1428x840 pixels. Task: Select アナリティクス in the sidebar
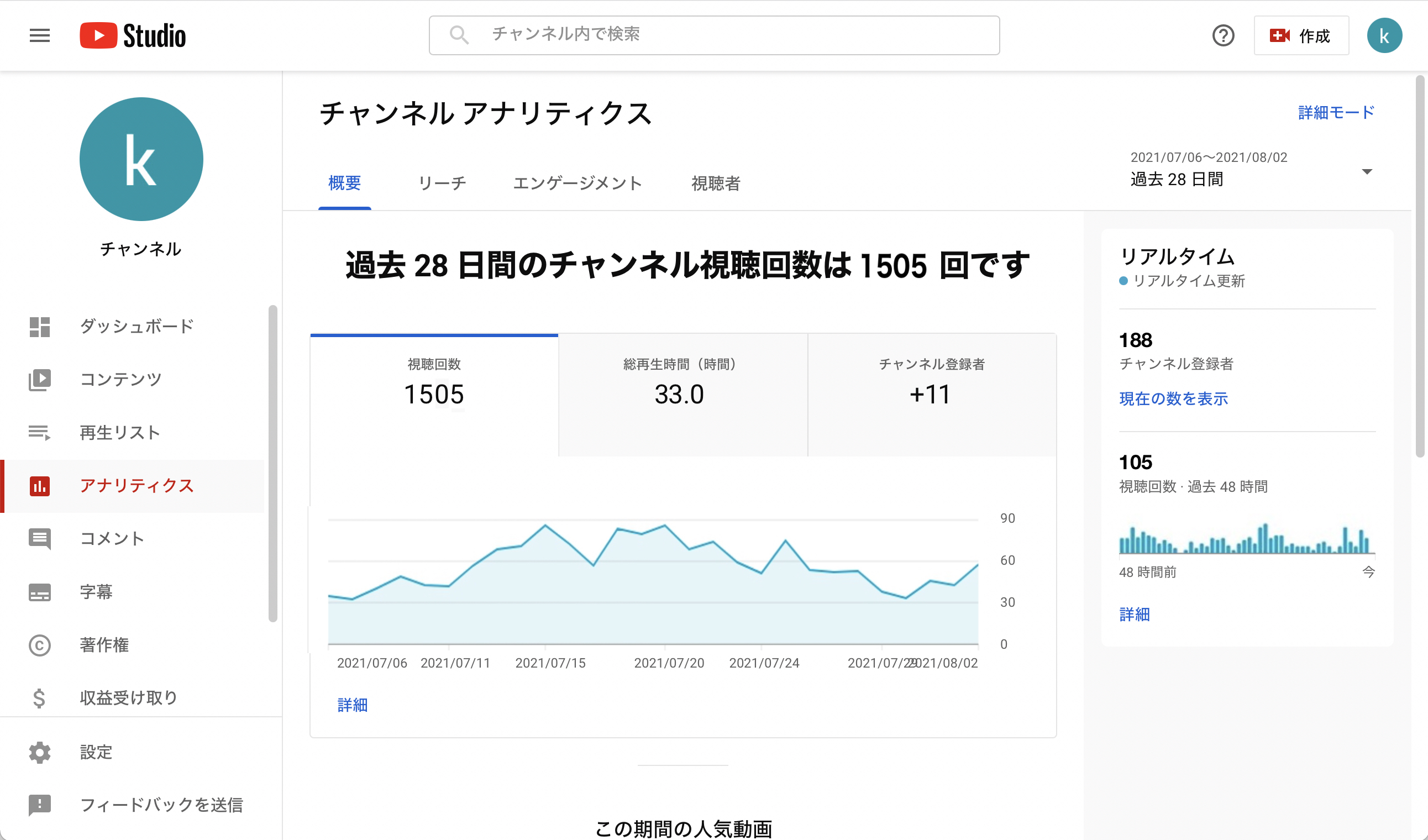[x=133, y=486]
